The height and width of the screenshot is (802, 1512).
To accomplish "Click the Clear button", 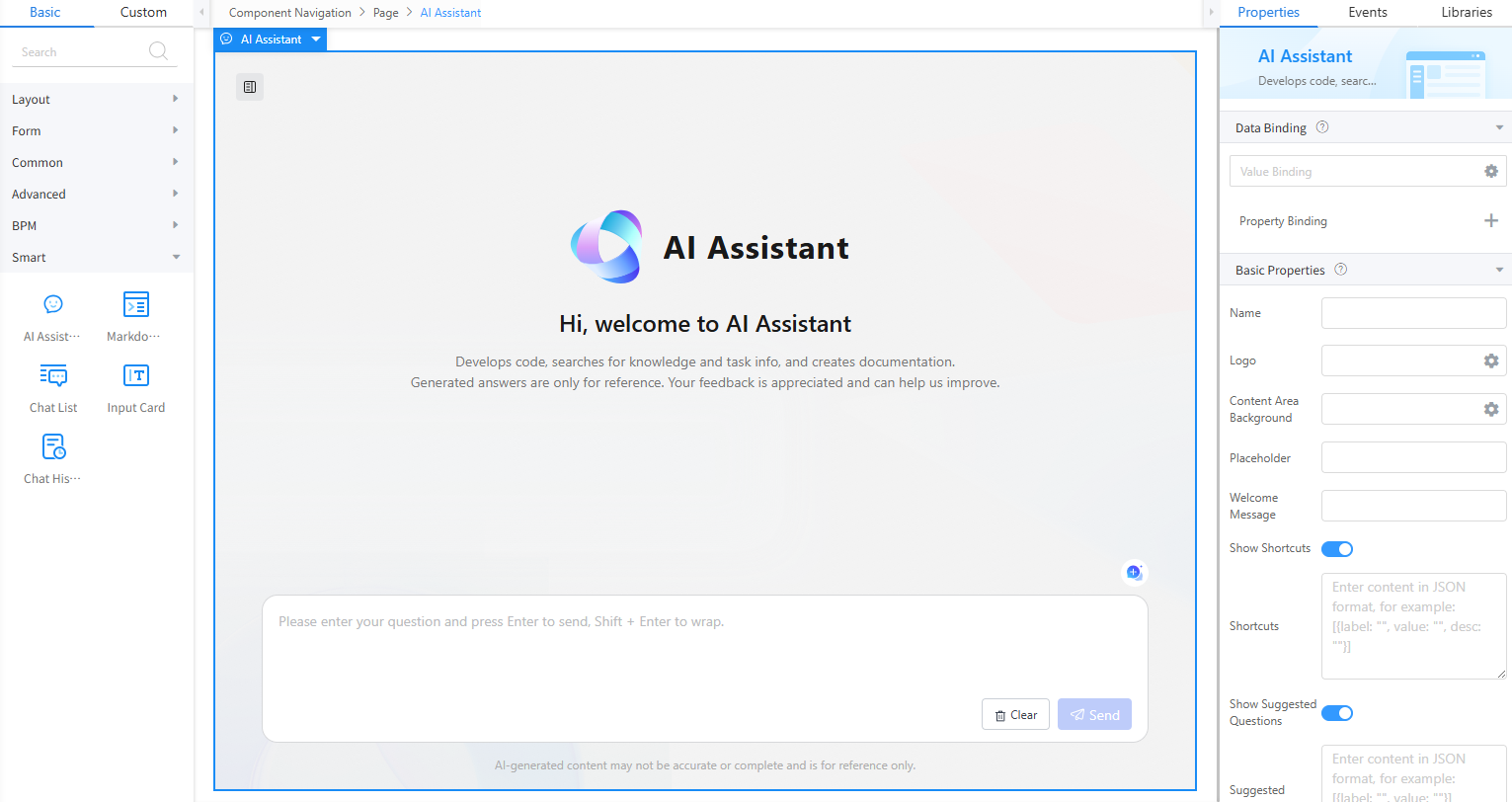I will 1015,714.
